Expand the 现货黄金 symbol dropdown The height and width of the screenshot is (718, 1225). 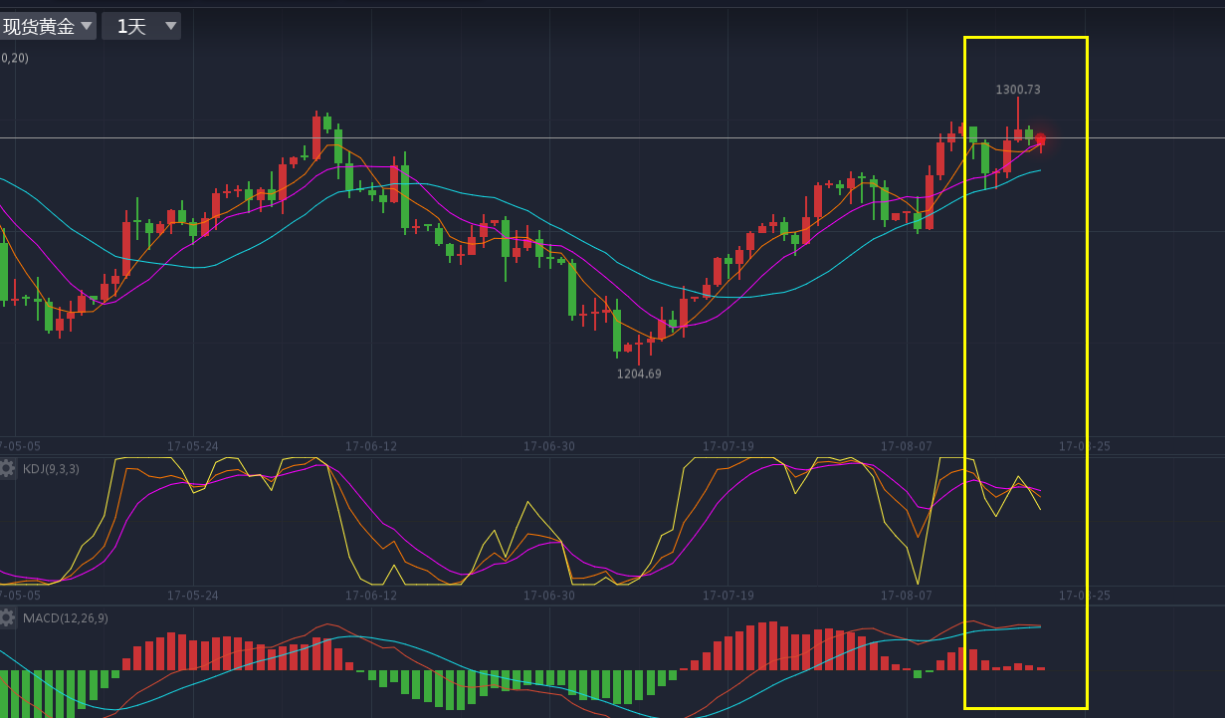48,26
